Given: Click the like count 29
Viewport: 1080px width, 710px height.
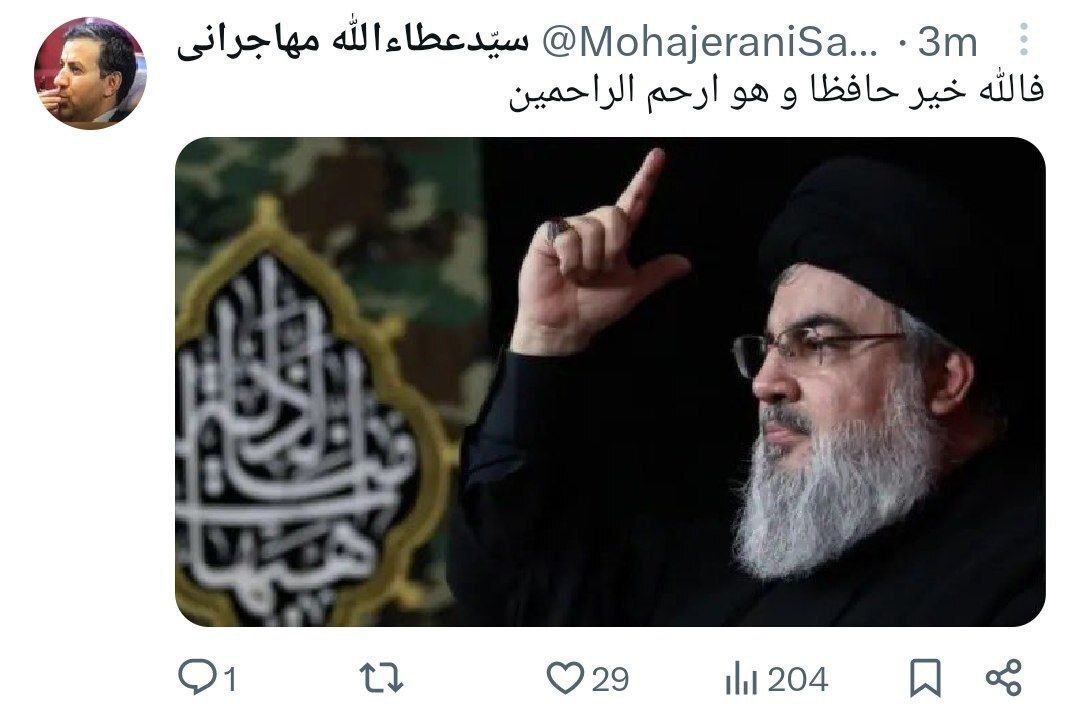Looking at the screenshot, I should pyautogui.click(x=610, y=679).
